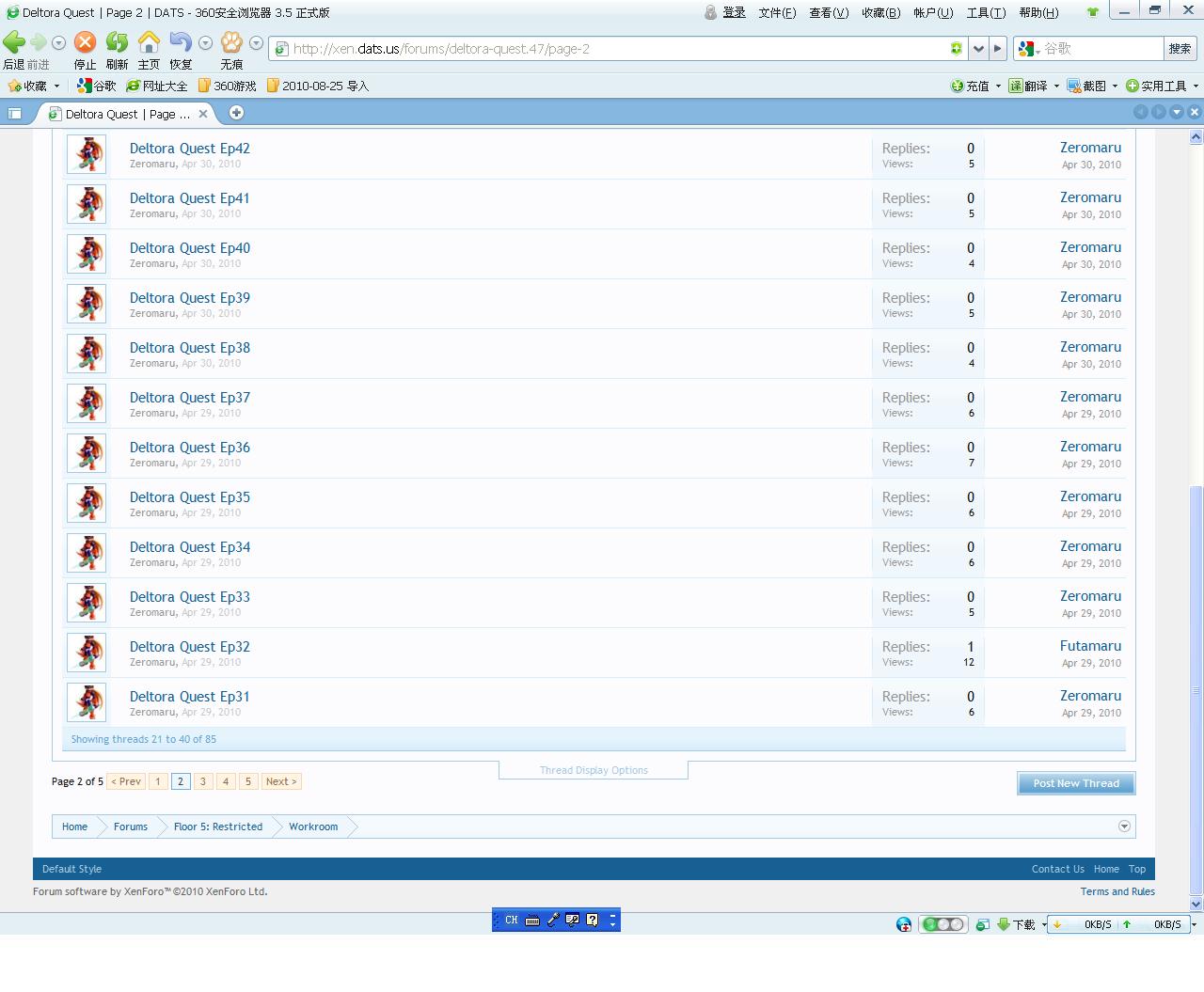
Task: Open search engine selector dropdown
Action: point(1029,49)
